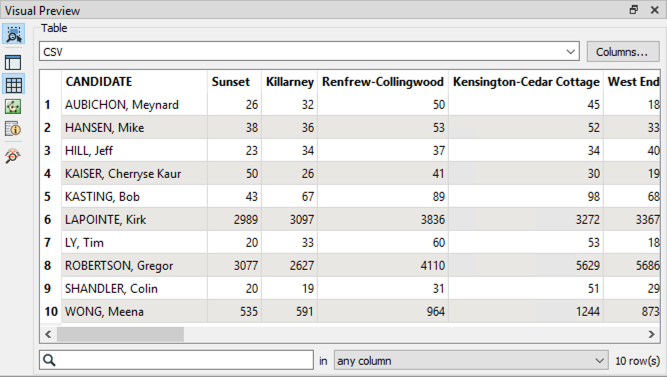The height and width of the screenshot is (377, 667).
Task: Toggle the data preview window icon
Action: (x=13, y=63)
